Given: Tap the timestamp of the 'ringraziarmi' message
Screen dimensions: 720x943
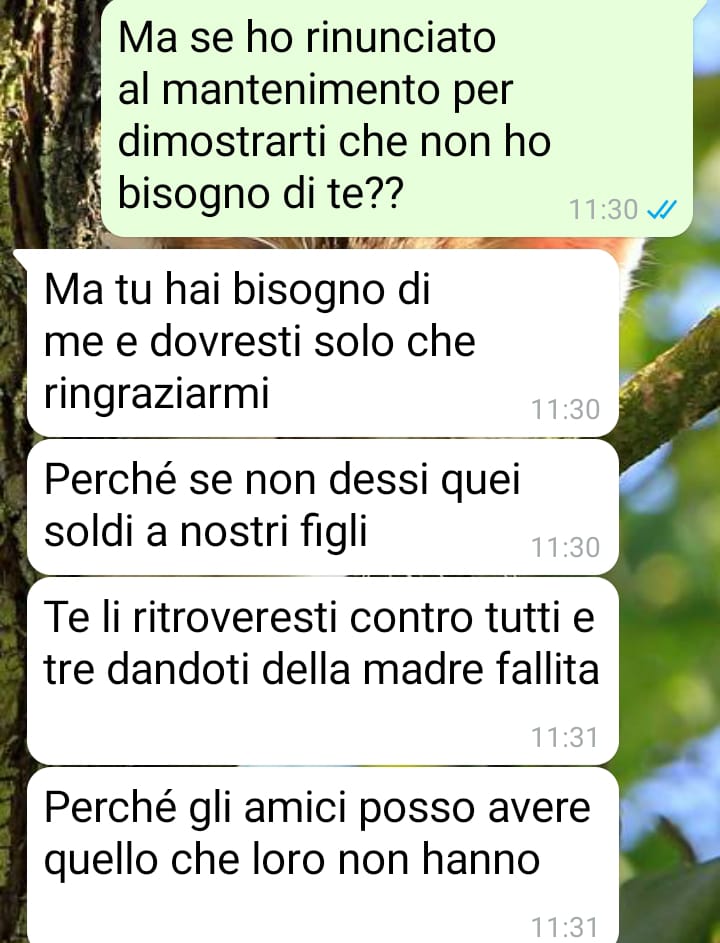Looking at the screenshot, I should pyautogui.click(x=565, y=410).
